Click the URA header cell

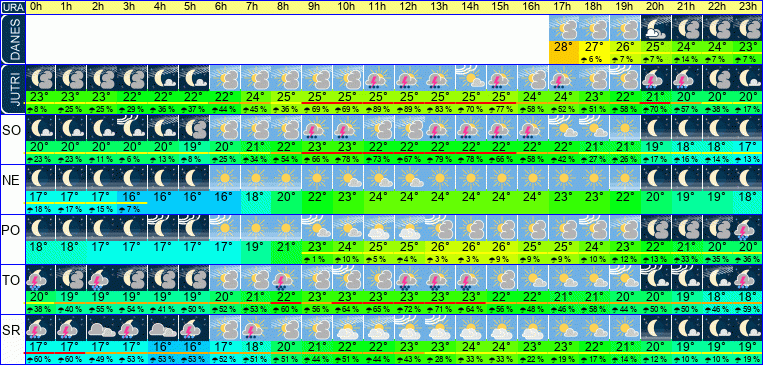[x=12, y=7]
